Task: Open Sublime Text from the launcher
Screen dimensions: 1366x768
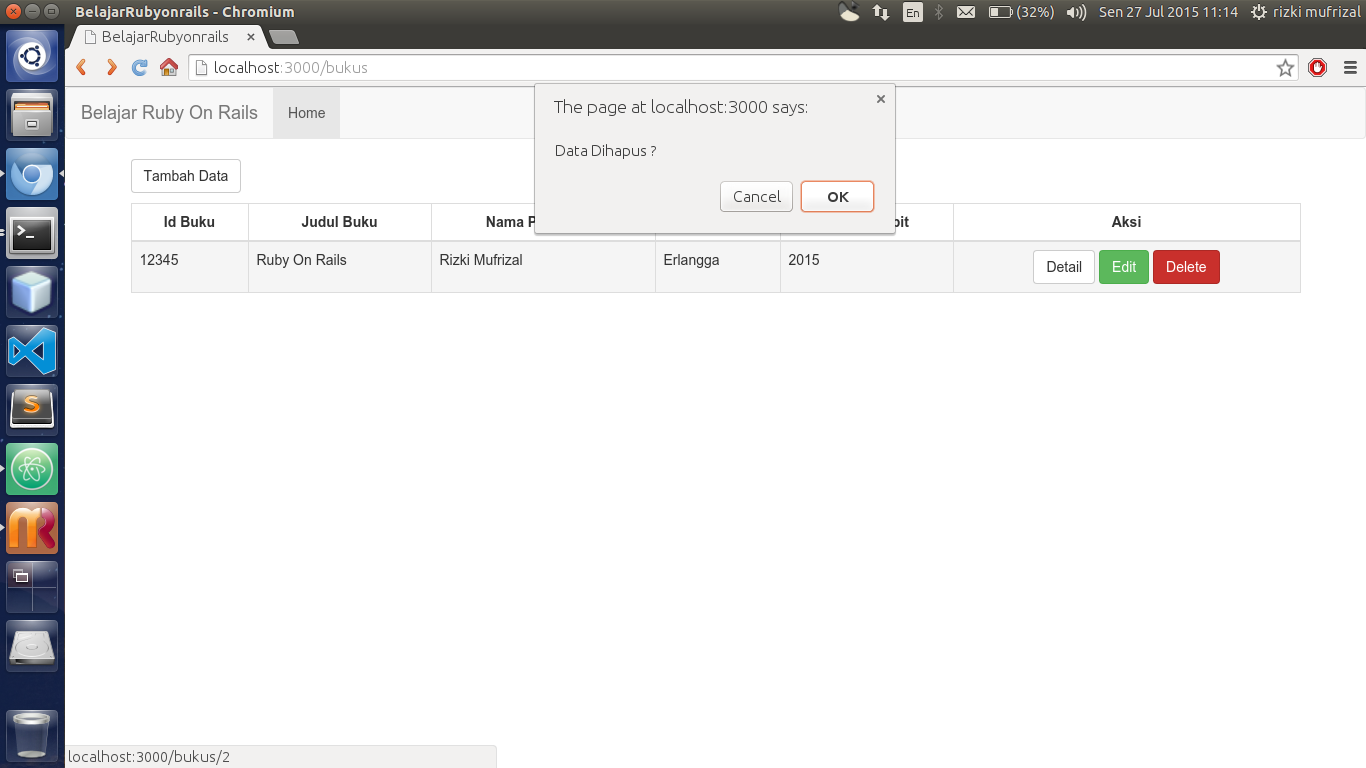Action: click(32, 410)
